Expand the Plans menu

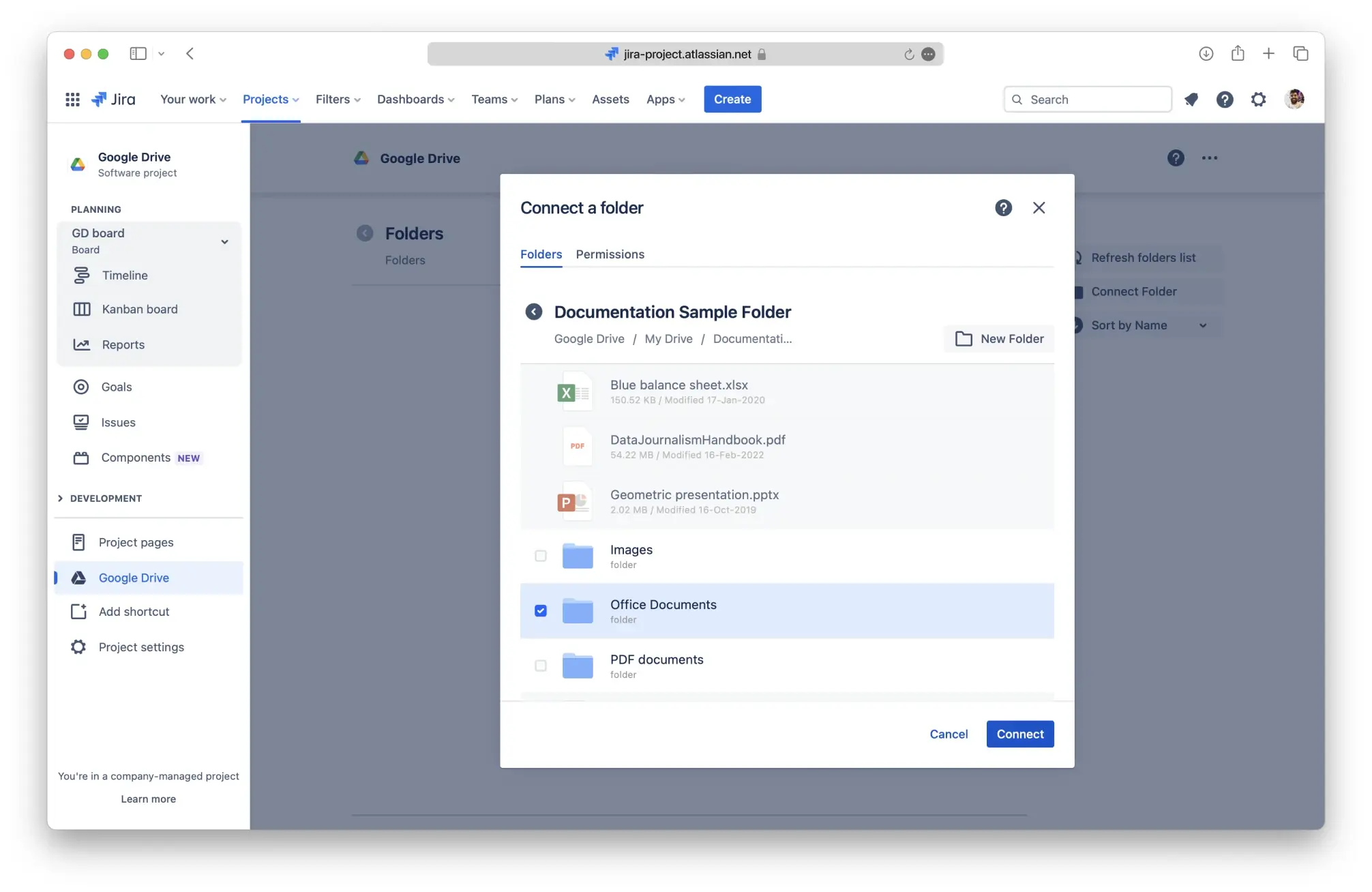click(x=554, y=100)
